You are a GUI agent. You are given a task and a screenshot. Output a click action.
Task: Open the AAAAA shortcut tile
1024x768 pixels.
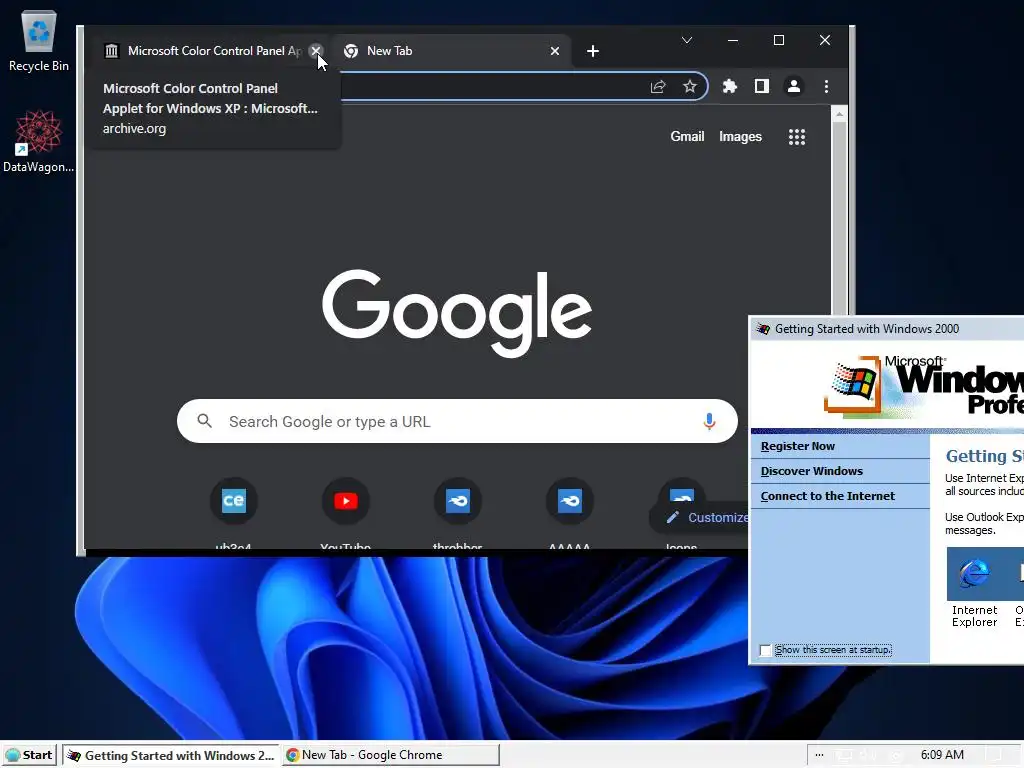pyautogui.click(x=569, y=501)
